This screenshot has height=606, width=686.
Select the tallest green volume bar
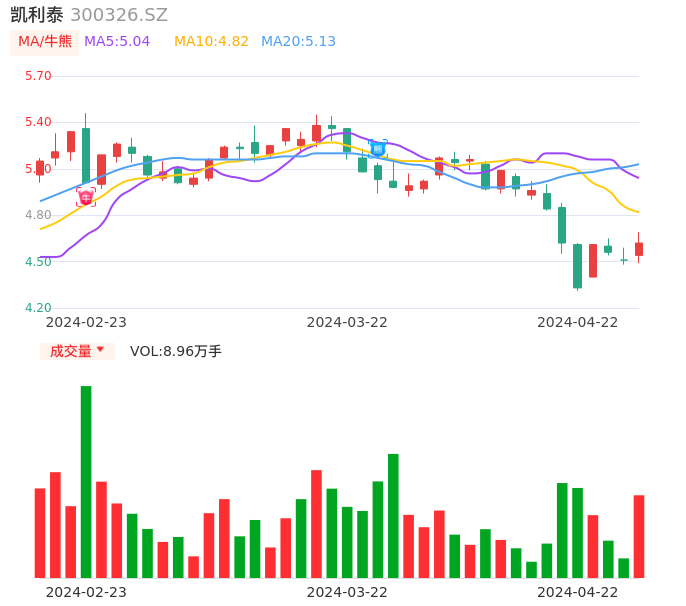(86, 481)
